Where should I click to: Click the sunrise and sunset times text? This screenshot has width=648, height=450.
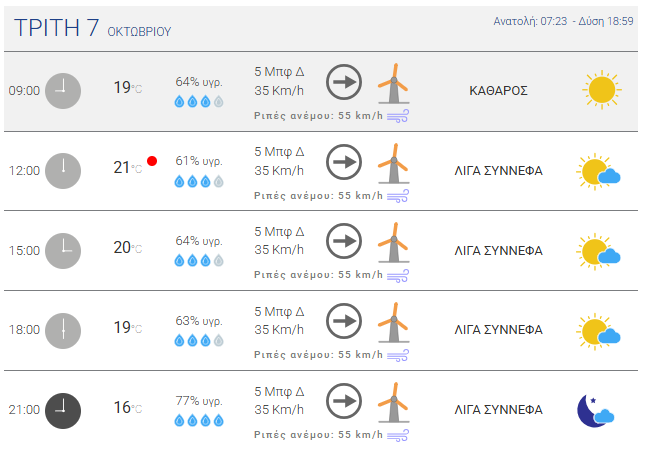click(563, 21)
